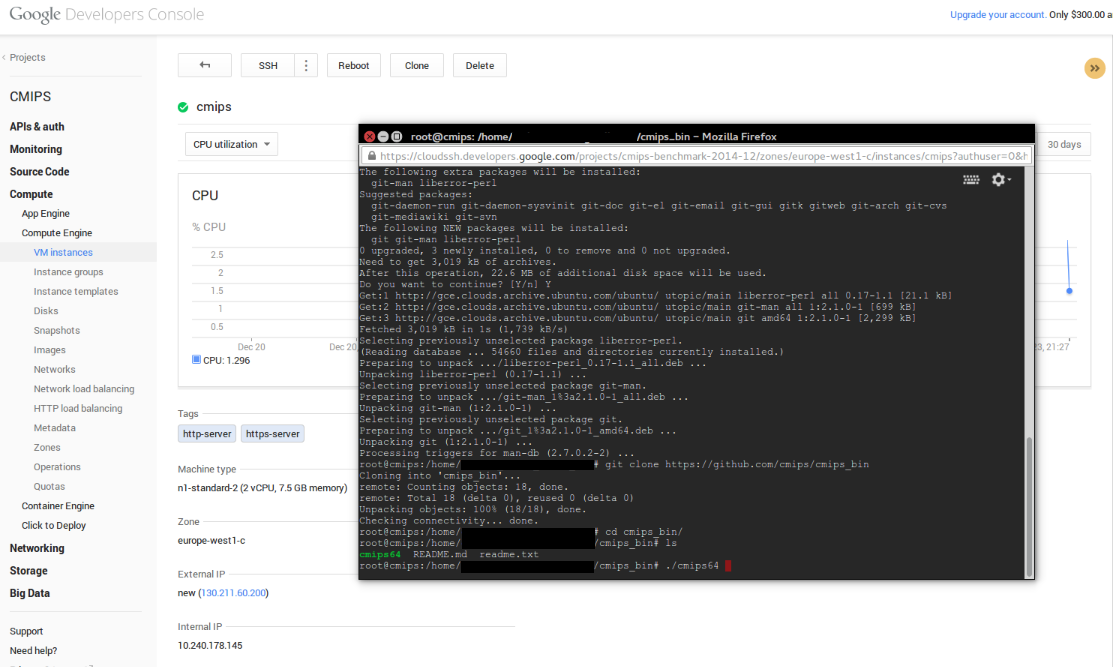Click the terminal window scrollbar thumb

click(1029, 507)
